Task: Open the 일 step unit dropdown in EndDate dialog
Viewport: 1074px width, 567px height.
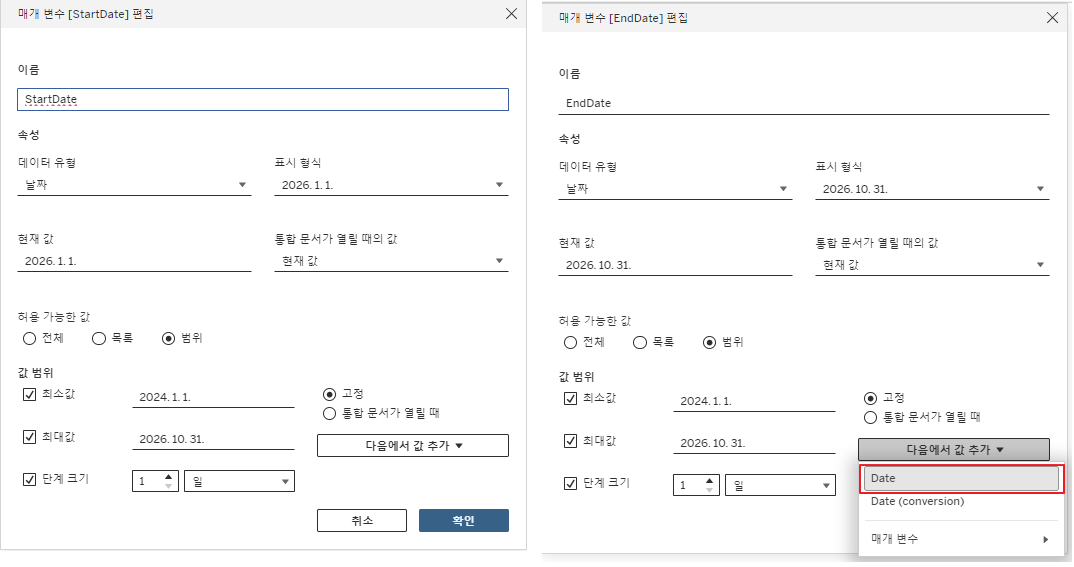Action: pos(781,486)
